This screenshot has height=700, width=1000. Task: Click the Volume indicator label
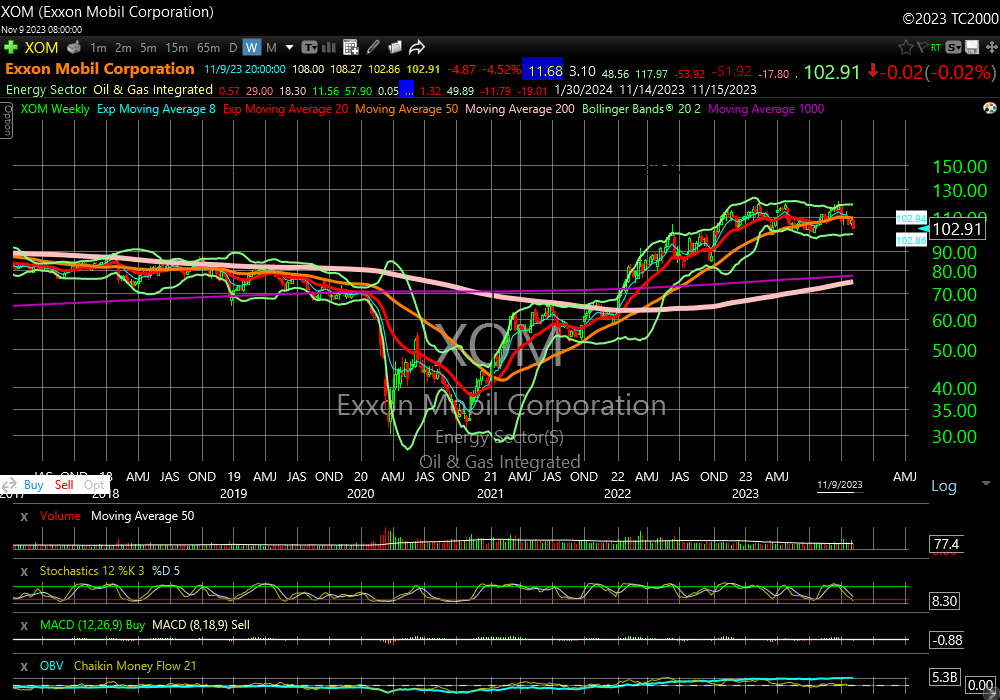click(60, 516)
